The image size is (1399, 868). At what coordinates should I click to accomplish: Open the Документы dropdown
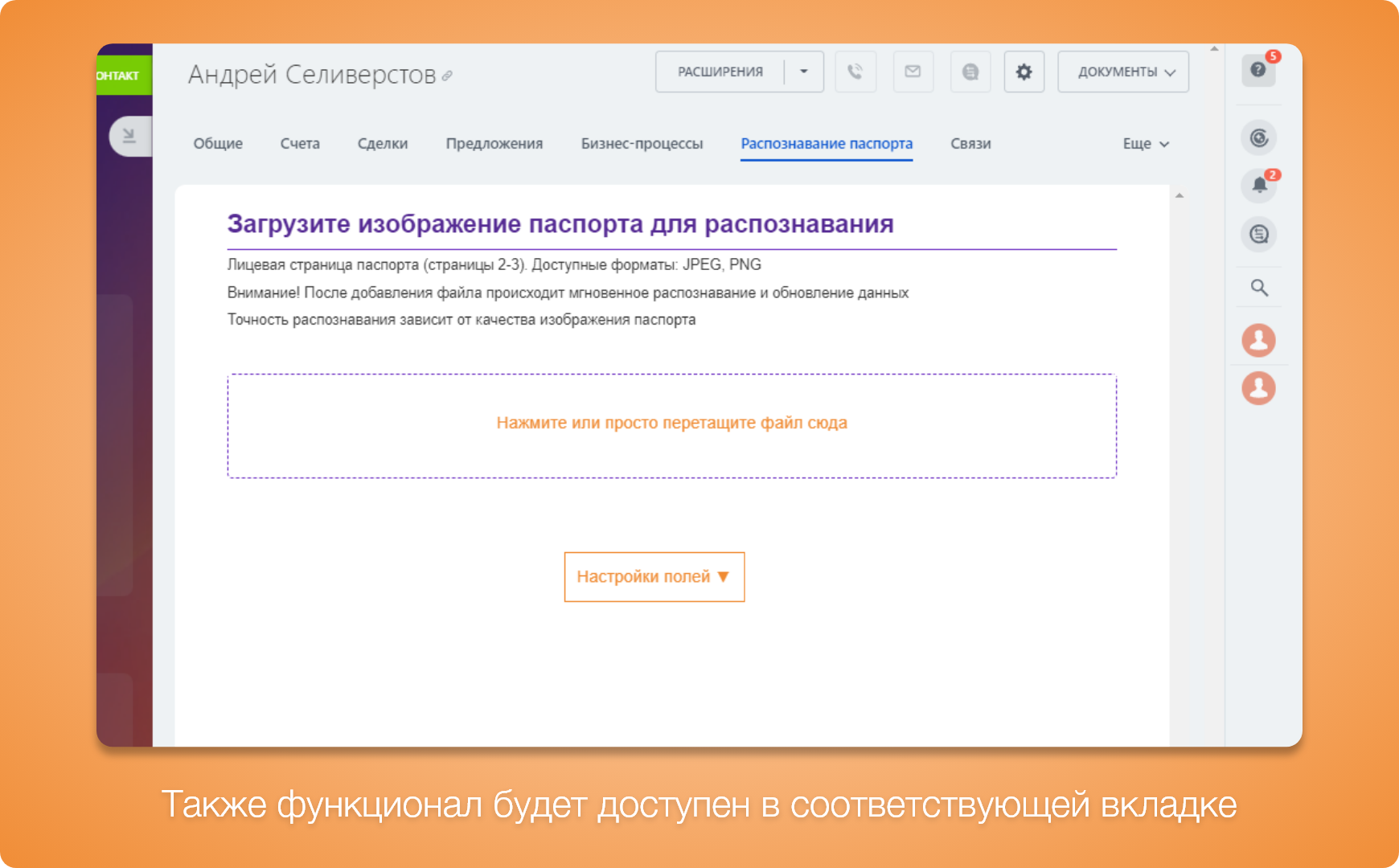(x=1123, y=72)
